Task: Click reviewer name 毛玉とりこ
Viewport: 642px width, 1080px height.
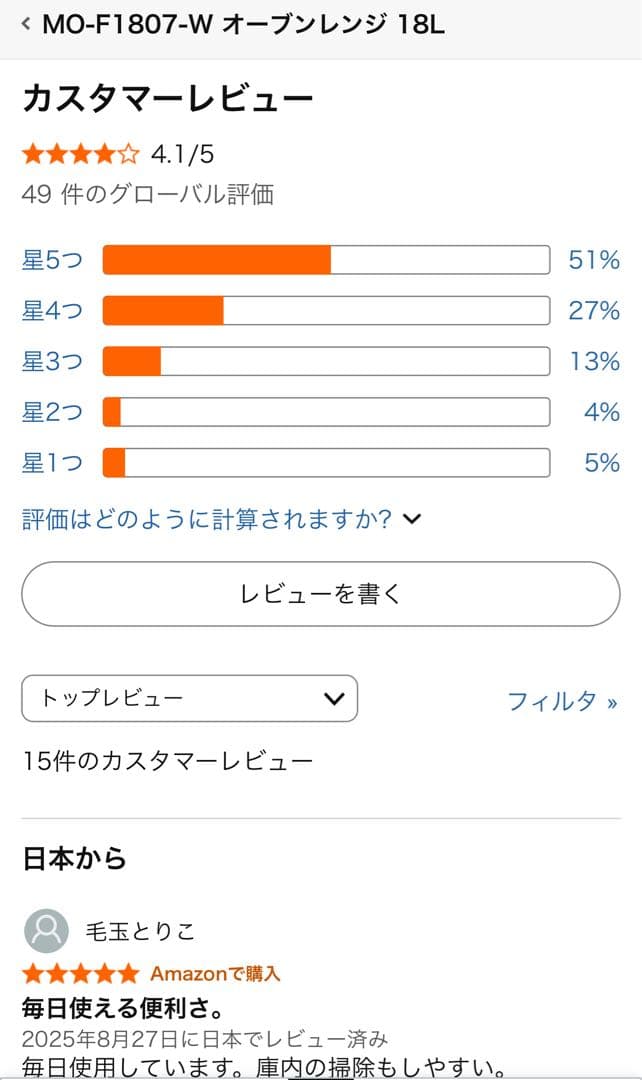Action: tap(140, 932)
